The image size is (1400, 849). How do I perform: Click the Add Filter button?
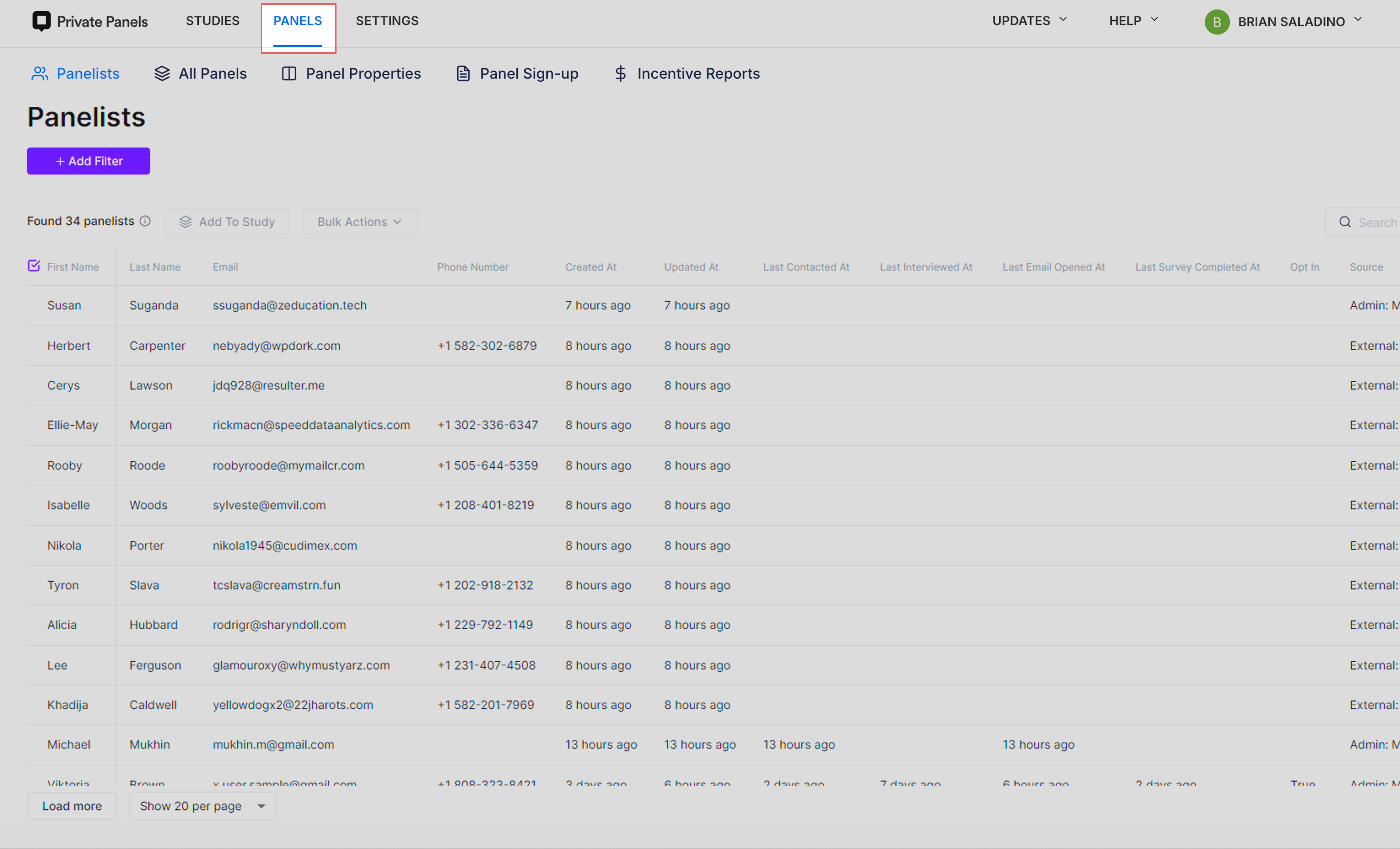pos(89,161)
